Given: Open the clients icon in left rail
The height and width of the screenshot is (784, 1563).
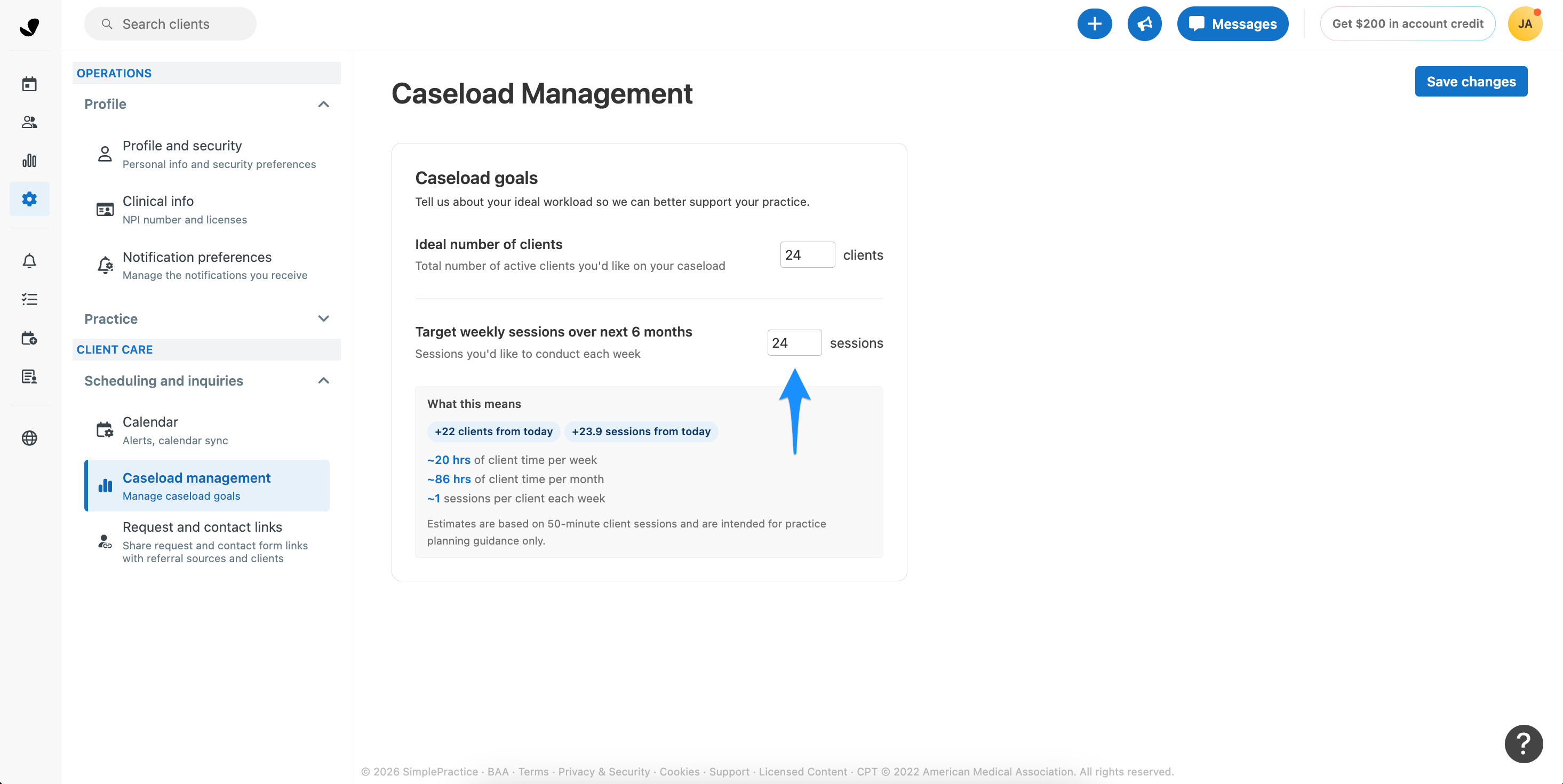Looking at the screenshot, I should 29,122.
